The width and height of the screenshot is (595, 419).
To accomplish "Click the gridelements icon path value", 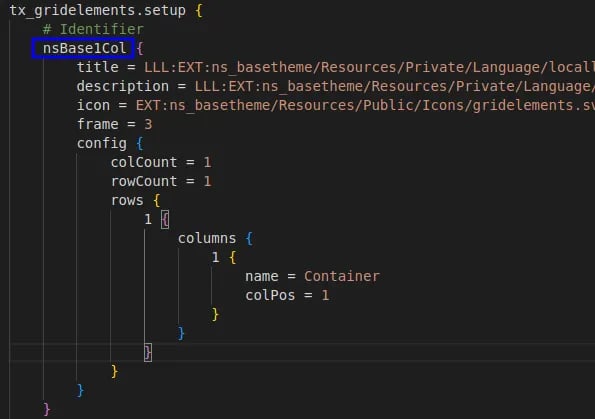I will click(365, 105).
